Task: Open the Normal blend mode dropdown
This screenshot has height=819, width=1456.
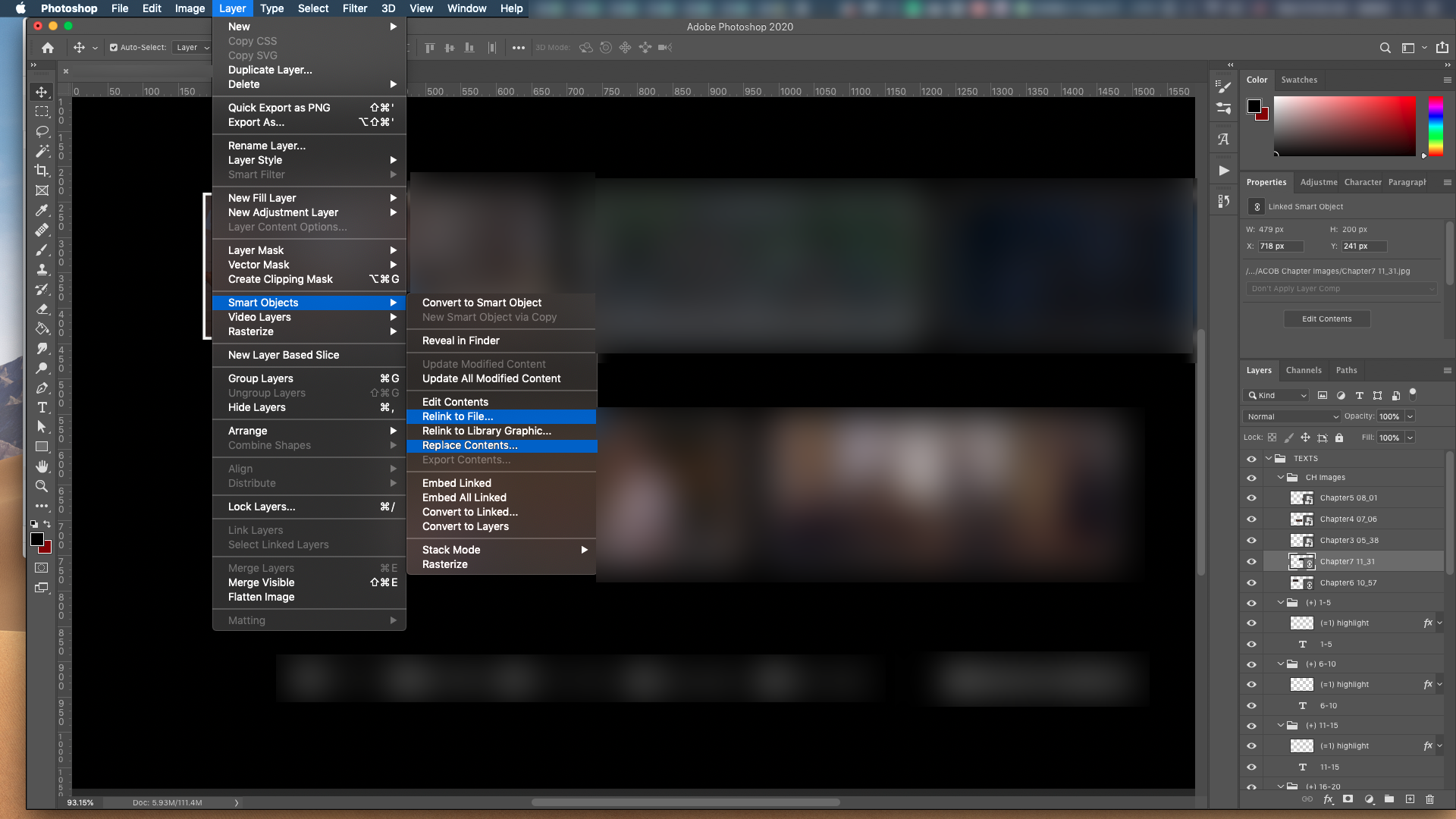Action: click(x=1291, y=416)
